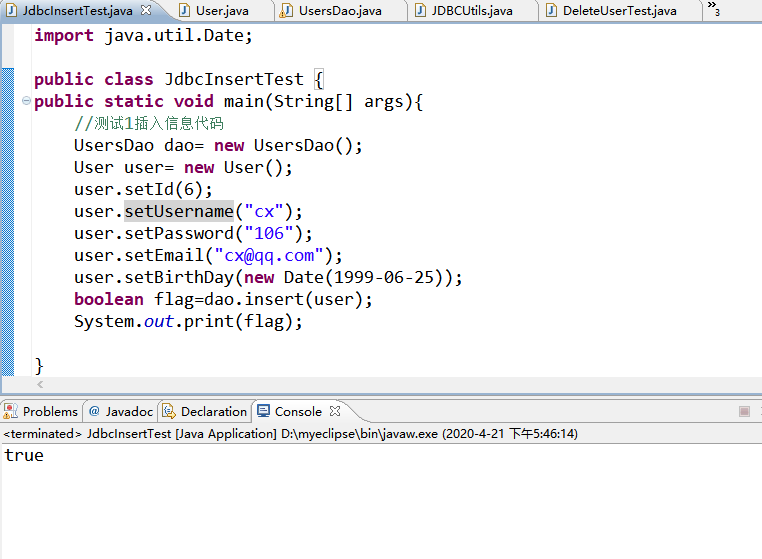Click the "106" password string
Image resolution: width=762 pixels, height=559 pixels.
(269, 234)
